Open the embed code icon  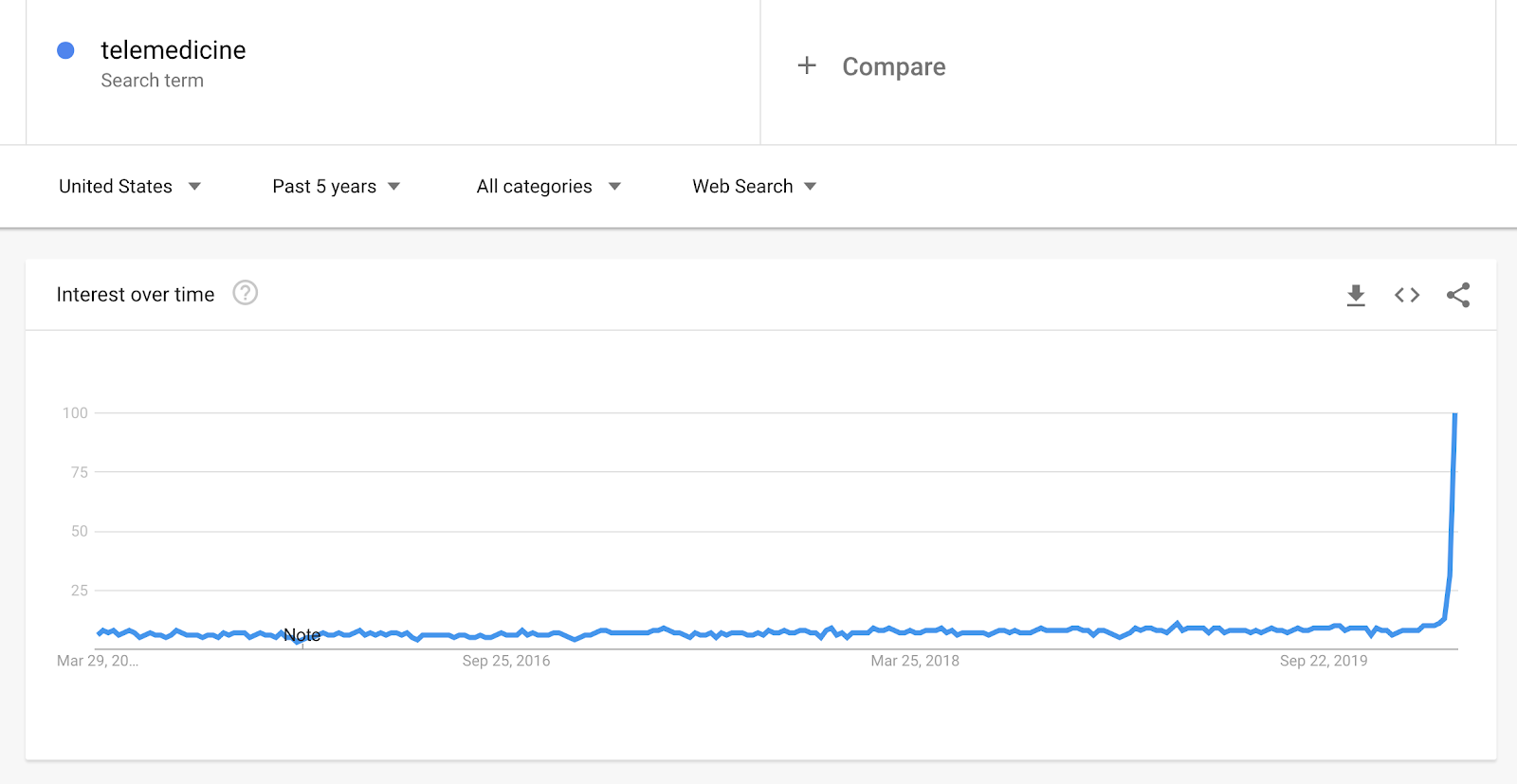tap(1407, 295)
